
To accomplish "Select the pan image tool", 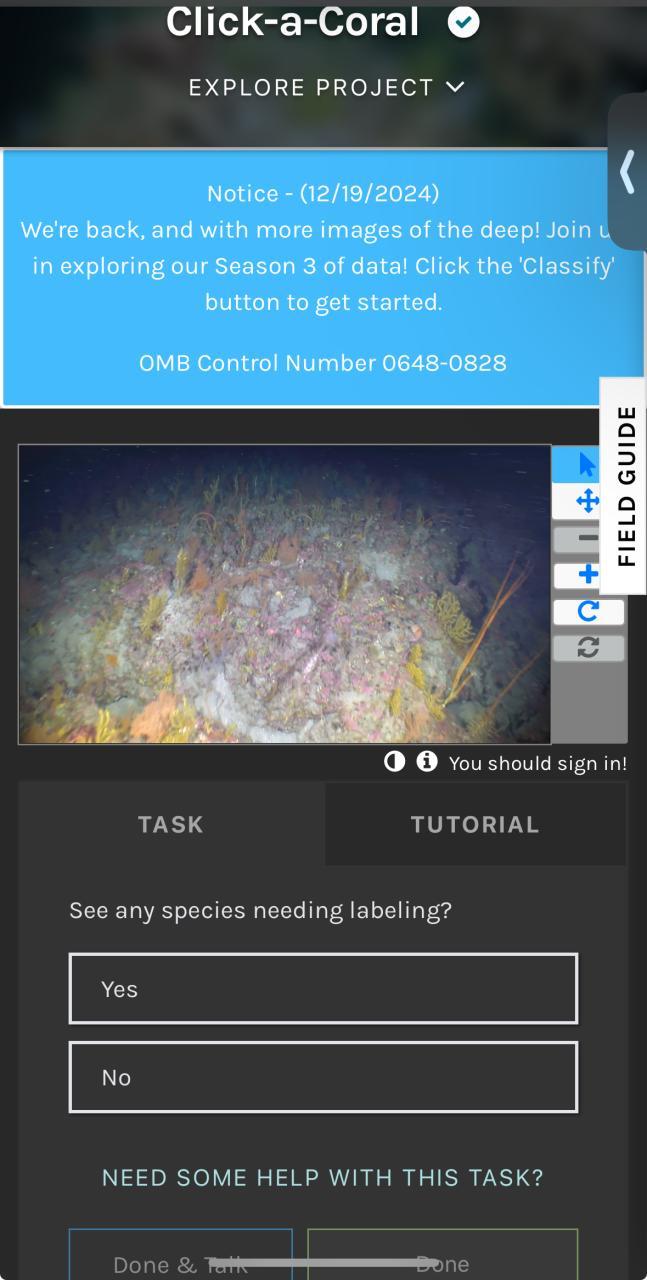I will (x=588, y=501).
